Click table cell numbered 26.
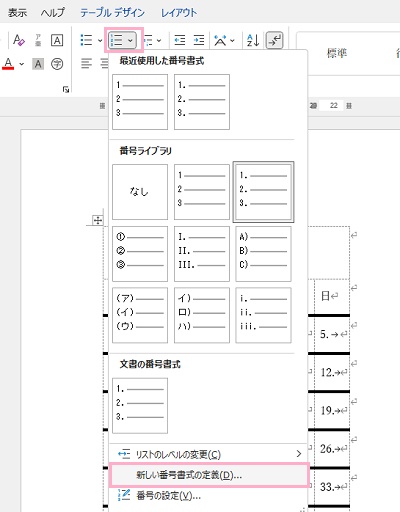The height and width of the screenshot is (512, 400). point(332,449)
